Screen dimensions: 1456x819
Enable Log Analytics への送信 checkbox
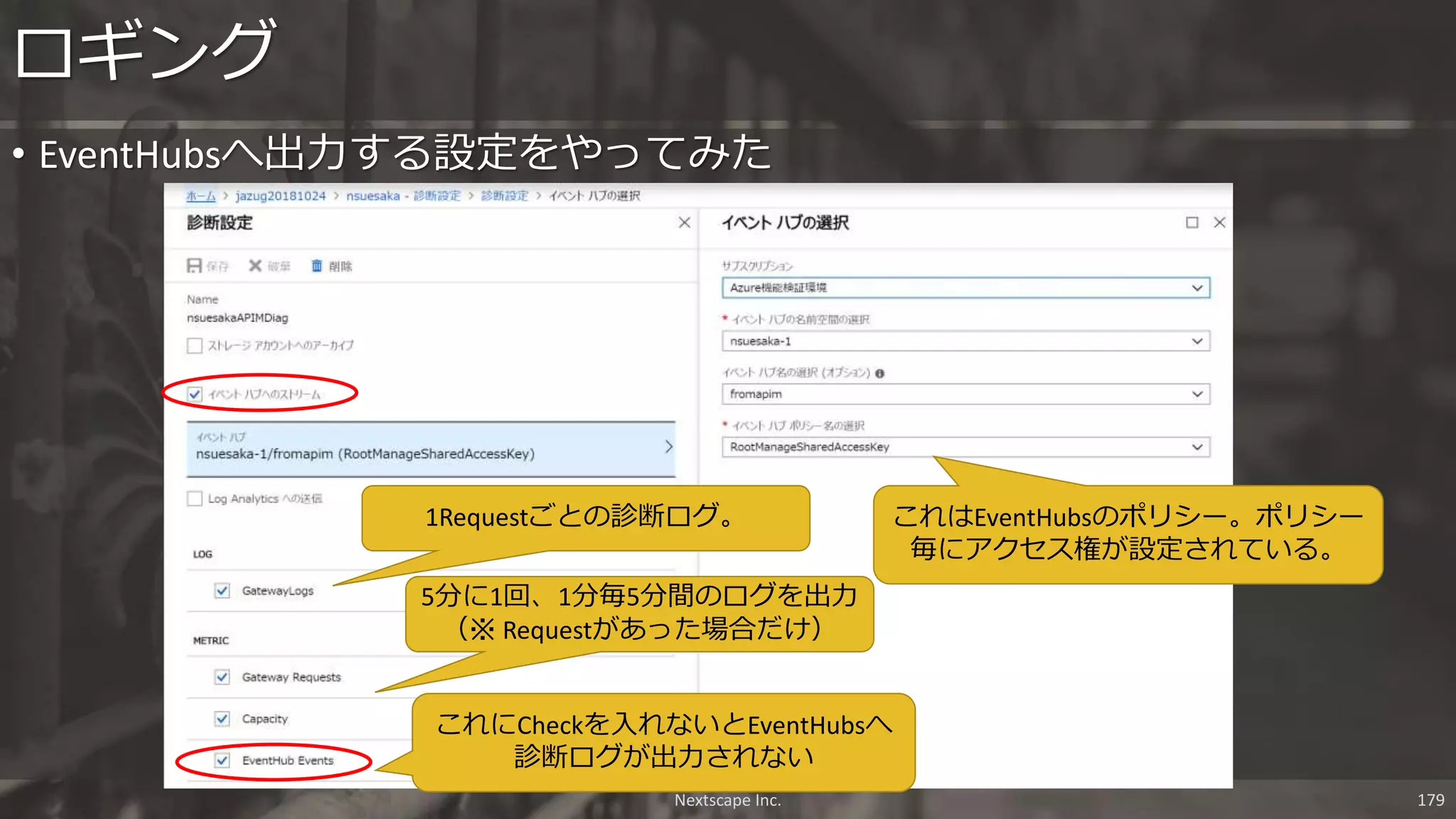coord(195,498)
